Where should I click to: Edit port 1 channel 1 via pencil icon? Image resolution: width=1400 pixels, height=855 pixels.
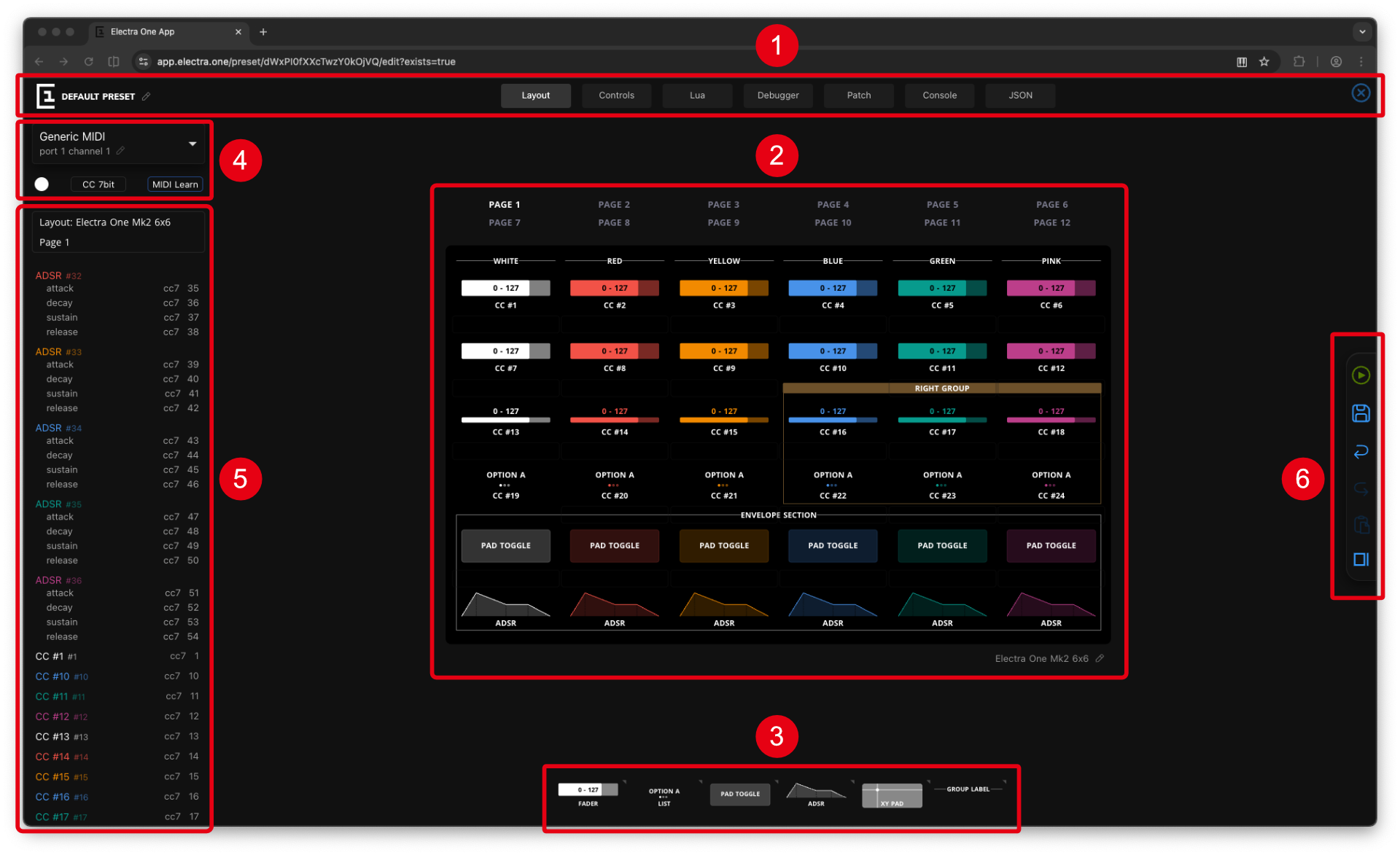pyautogui.click(x=121, y=151)
